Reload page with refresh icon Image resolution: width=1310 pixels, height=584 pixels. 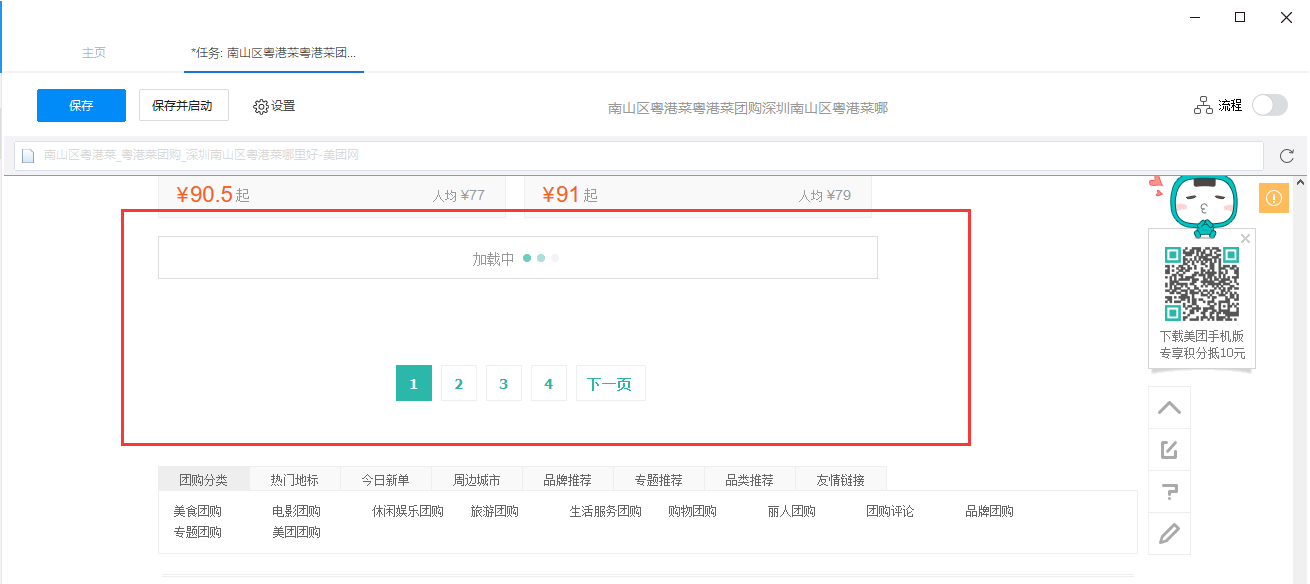coord(1287,156)
